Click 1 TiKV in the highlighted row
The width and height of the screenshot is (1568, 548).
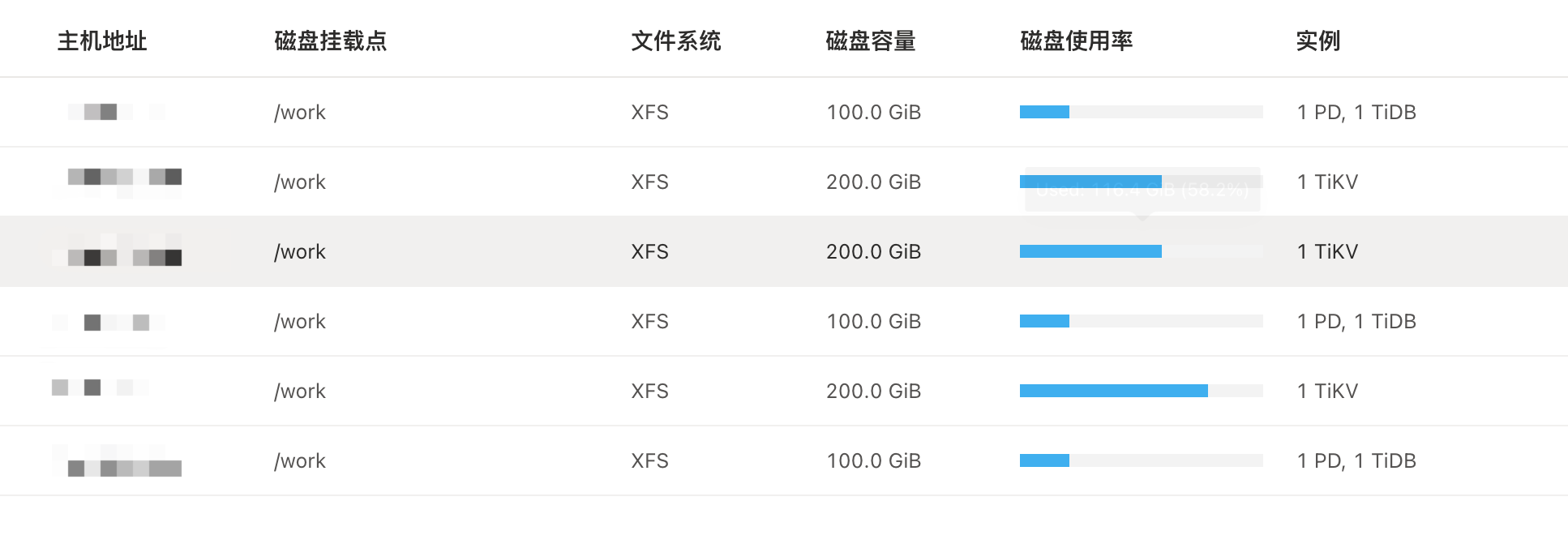click(x=1327, y=251)
